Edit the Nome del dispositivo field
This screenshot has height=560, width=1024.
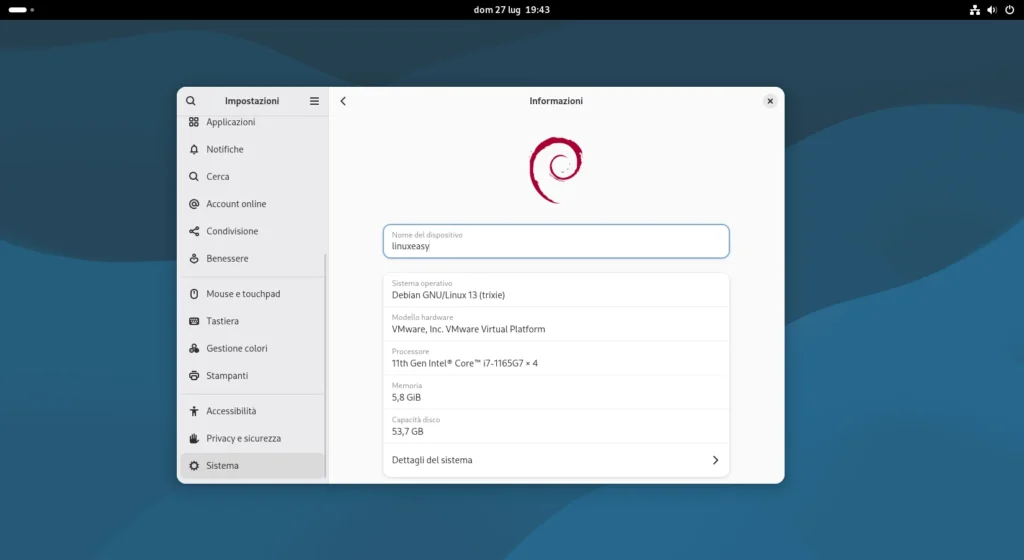point(556,241)
